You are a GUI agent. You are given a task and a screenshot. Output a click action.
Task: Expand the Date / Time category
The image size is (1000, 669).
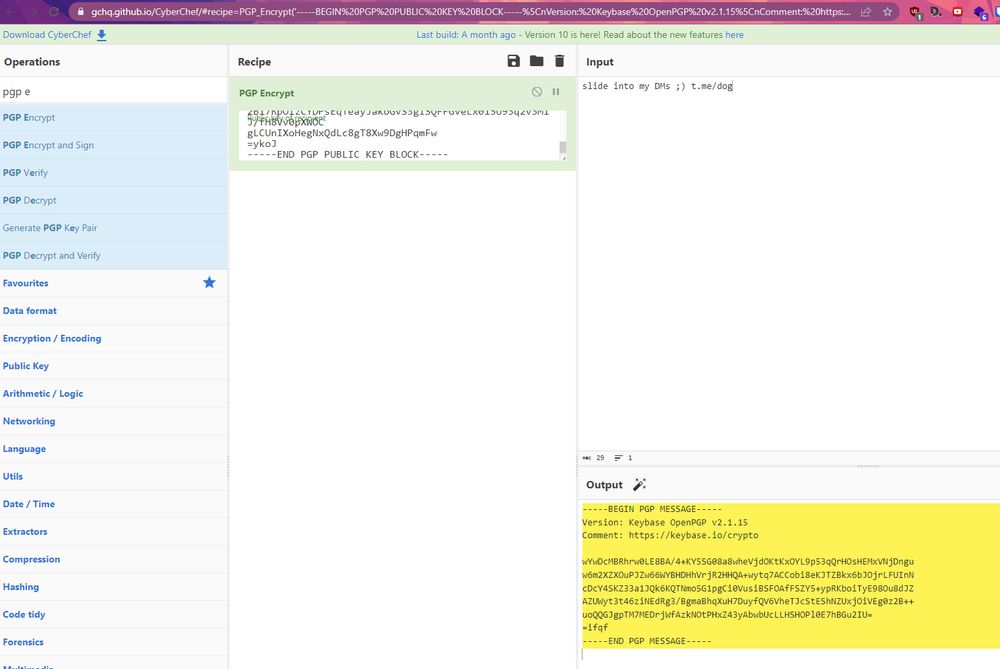tap(114, 504)
